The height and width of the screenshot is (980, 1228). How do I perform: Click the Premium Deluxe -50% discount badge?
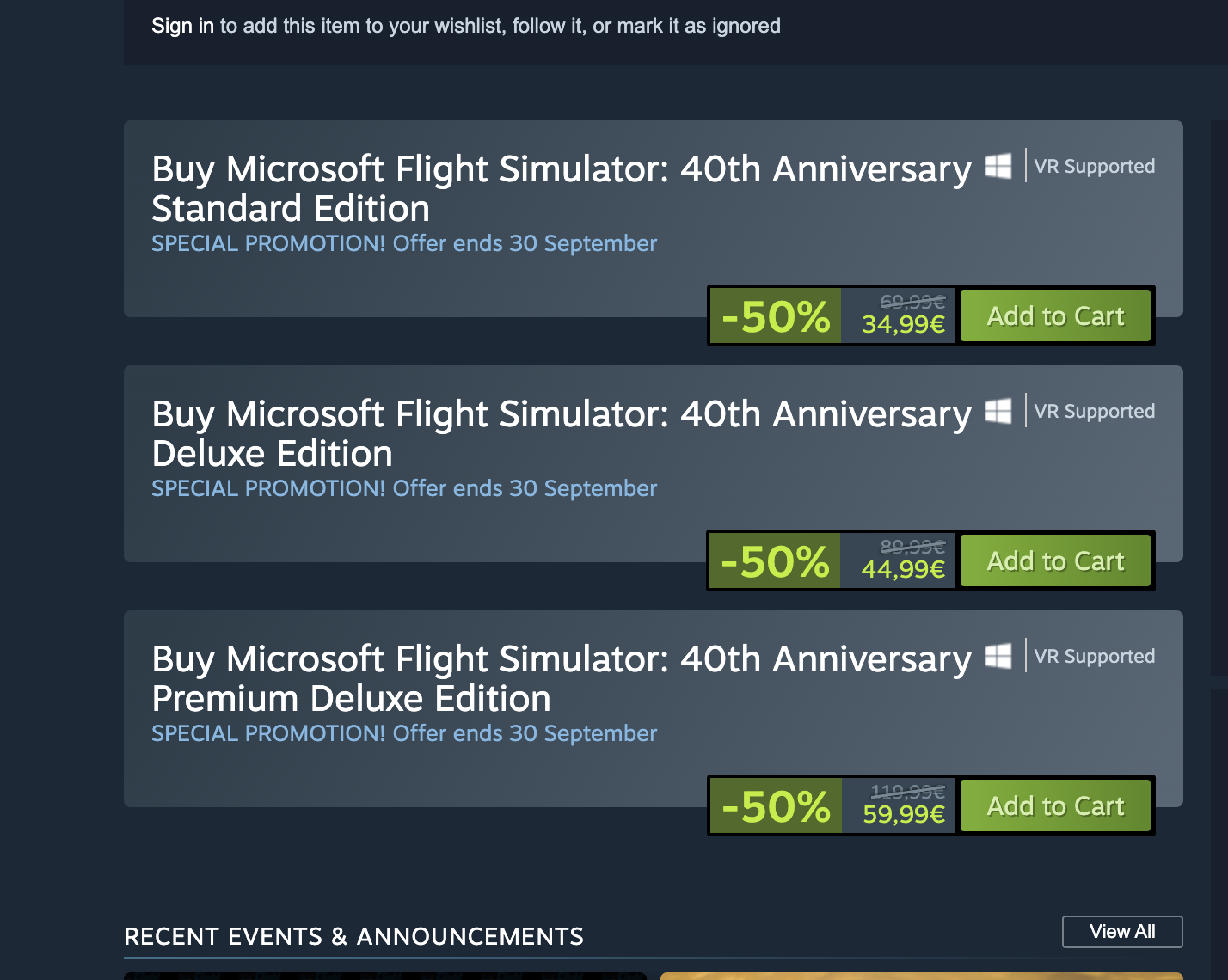(x=776, y=806)
